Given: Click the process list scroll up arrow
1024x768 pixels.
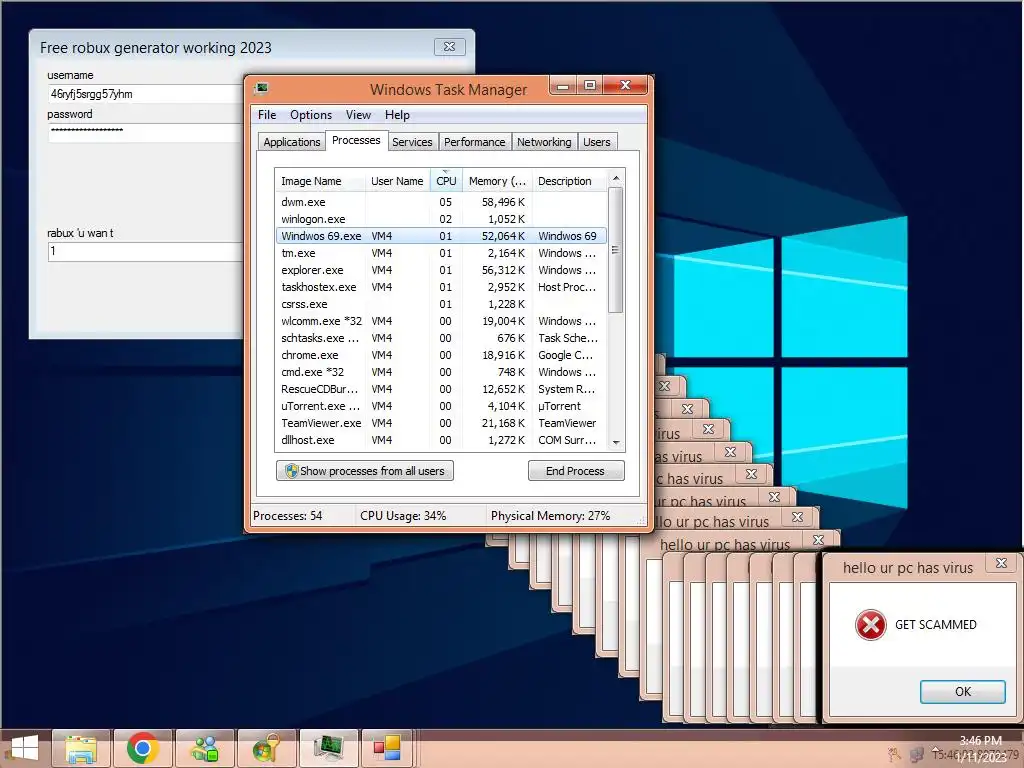Looking at the screenshot, I should [615, 178].
